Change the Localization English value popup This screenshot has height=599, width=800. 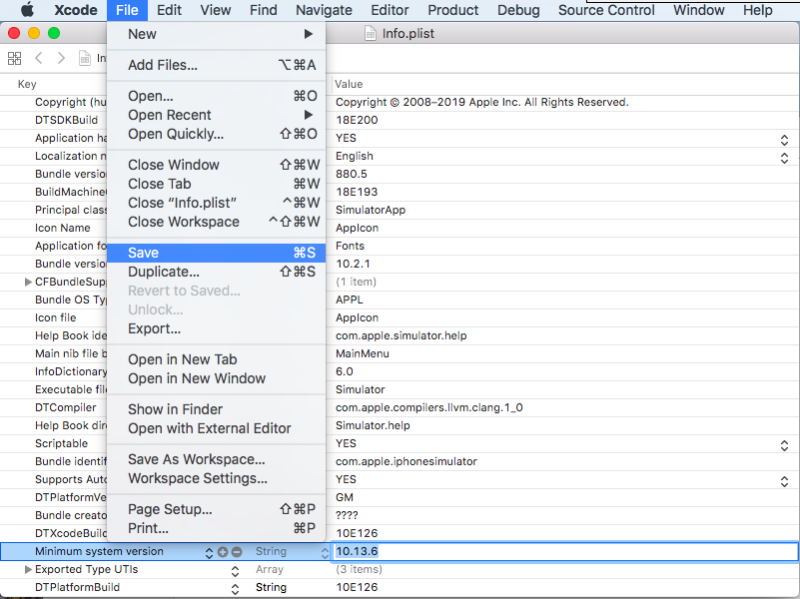pyautogui.click(x=784, y=158)
